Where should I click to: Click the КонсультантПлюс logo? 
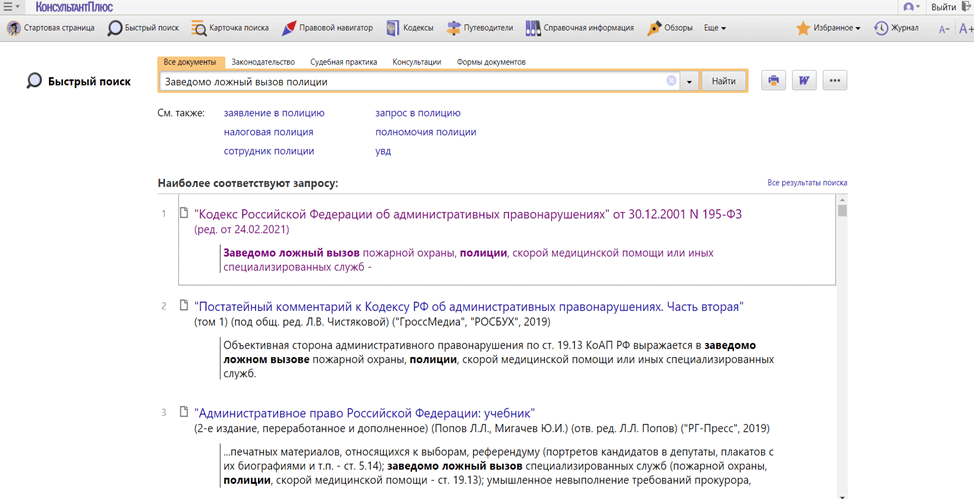(73, 7)
